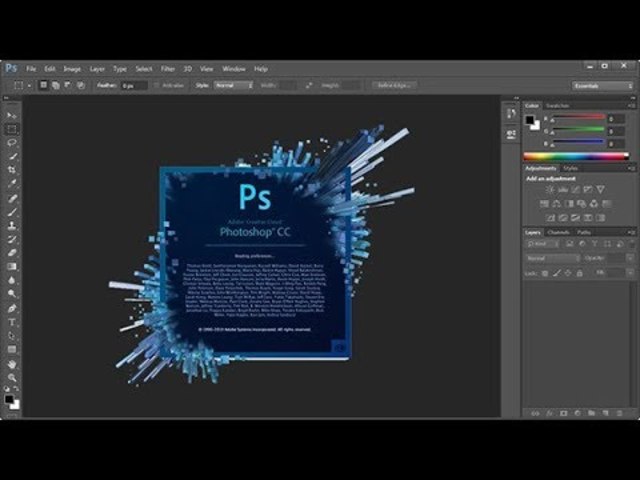Screen dimensions: 640x480
Task: Open the Color panel flyout menu
Action: click(x=631, y=106)
